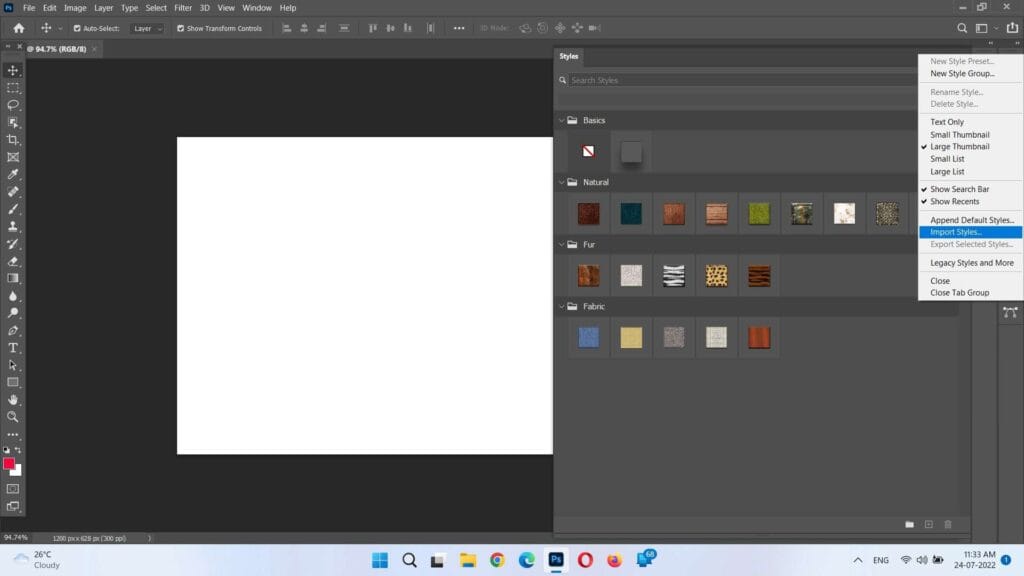Click the create new group folder icon
This screenshot has width=1024, height=576.
[909, 524]
